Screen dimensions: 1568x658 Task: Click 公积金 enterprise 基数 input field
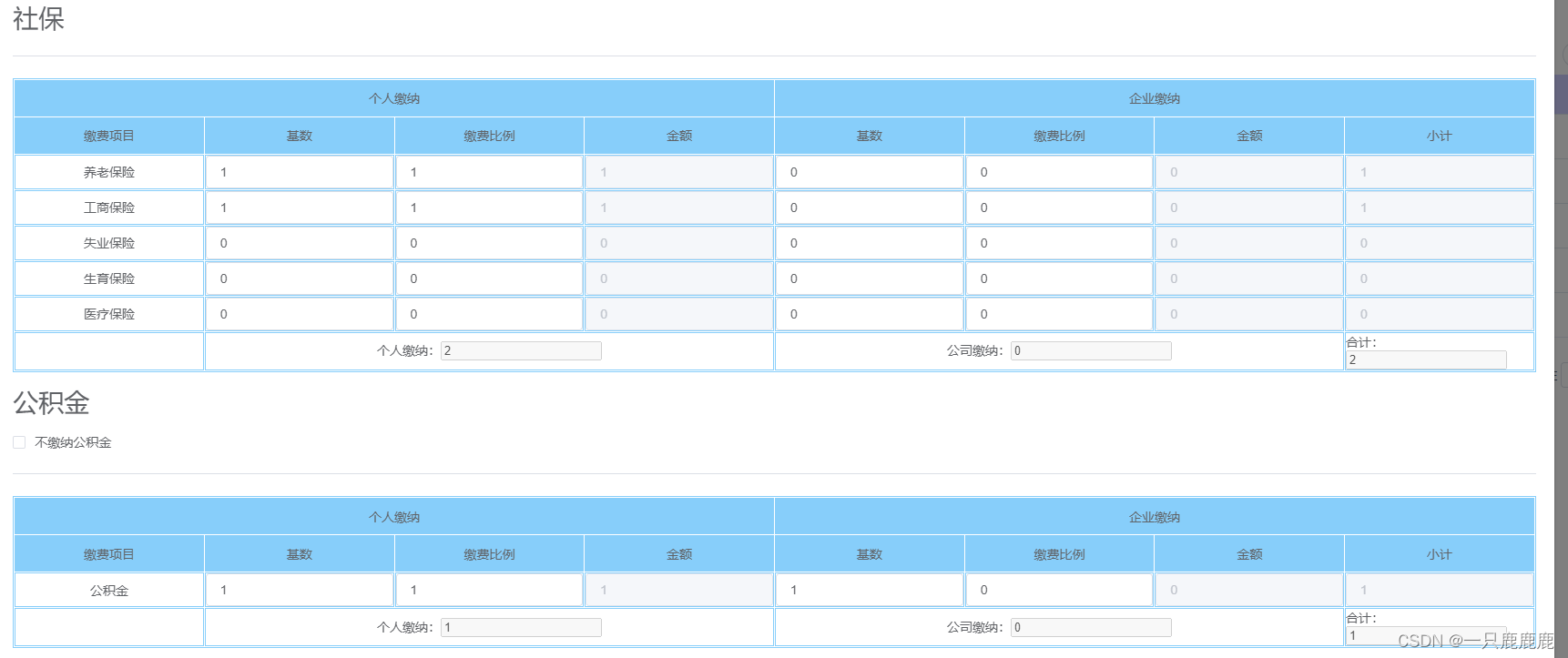point(870,590)
